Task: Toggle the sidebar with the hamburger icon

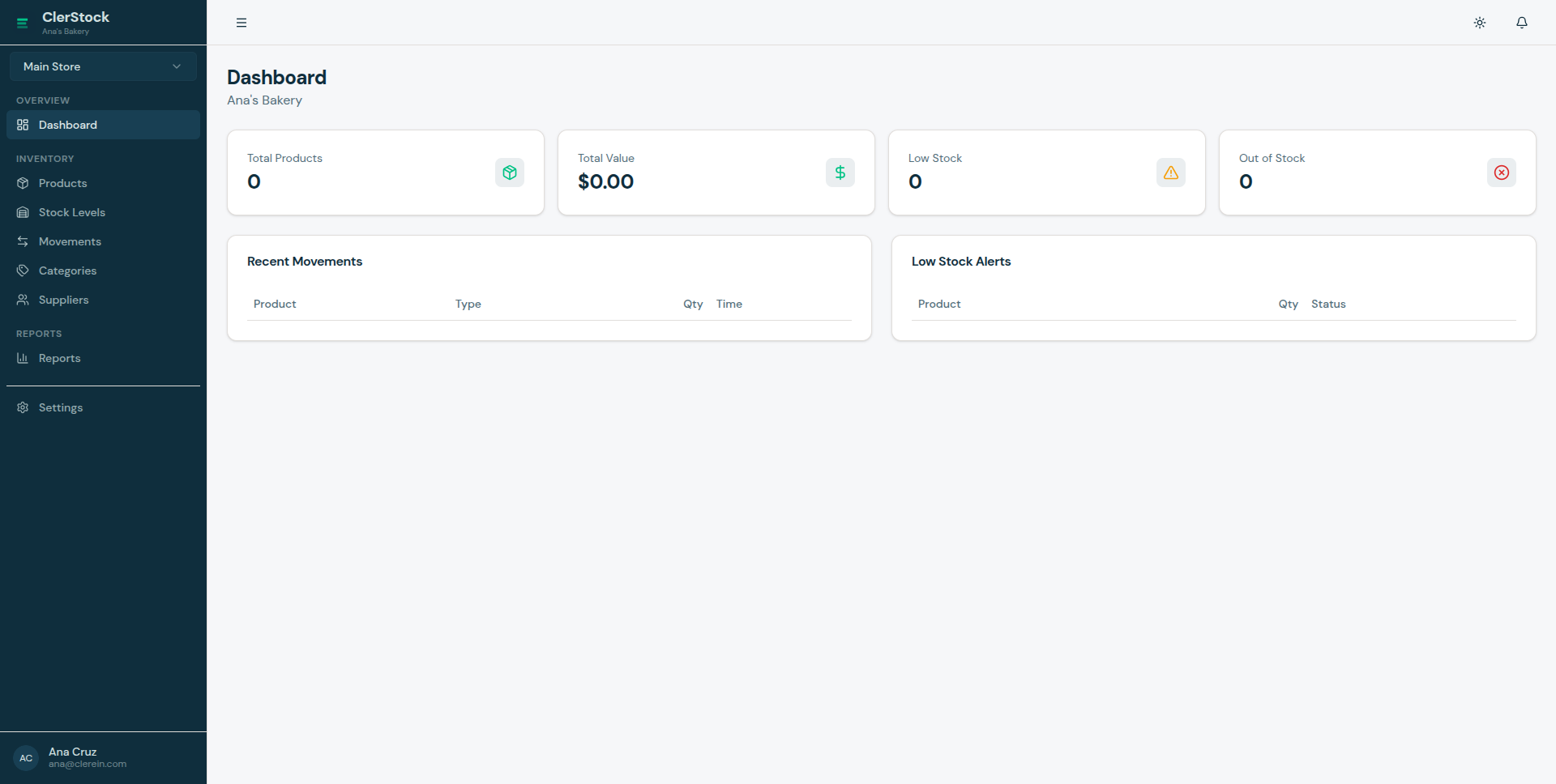Action: point(241,22)
